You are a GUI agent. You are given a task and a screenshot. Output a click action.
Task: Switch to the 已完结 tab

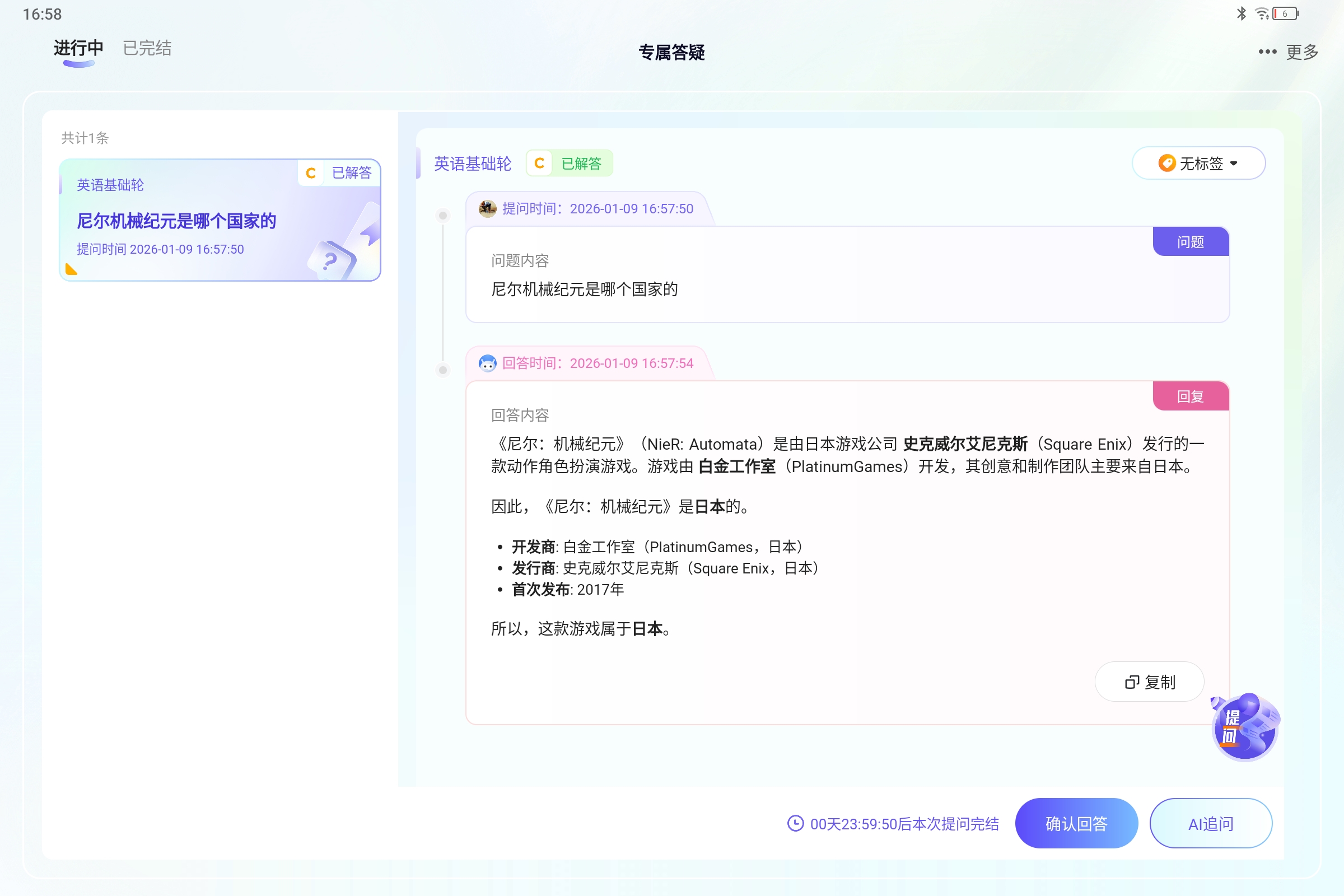point(146,48)
